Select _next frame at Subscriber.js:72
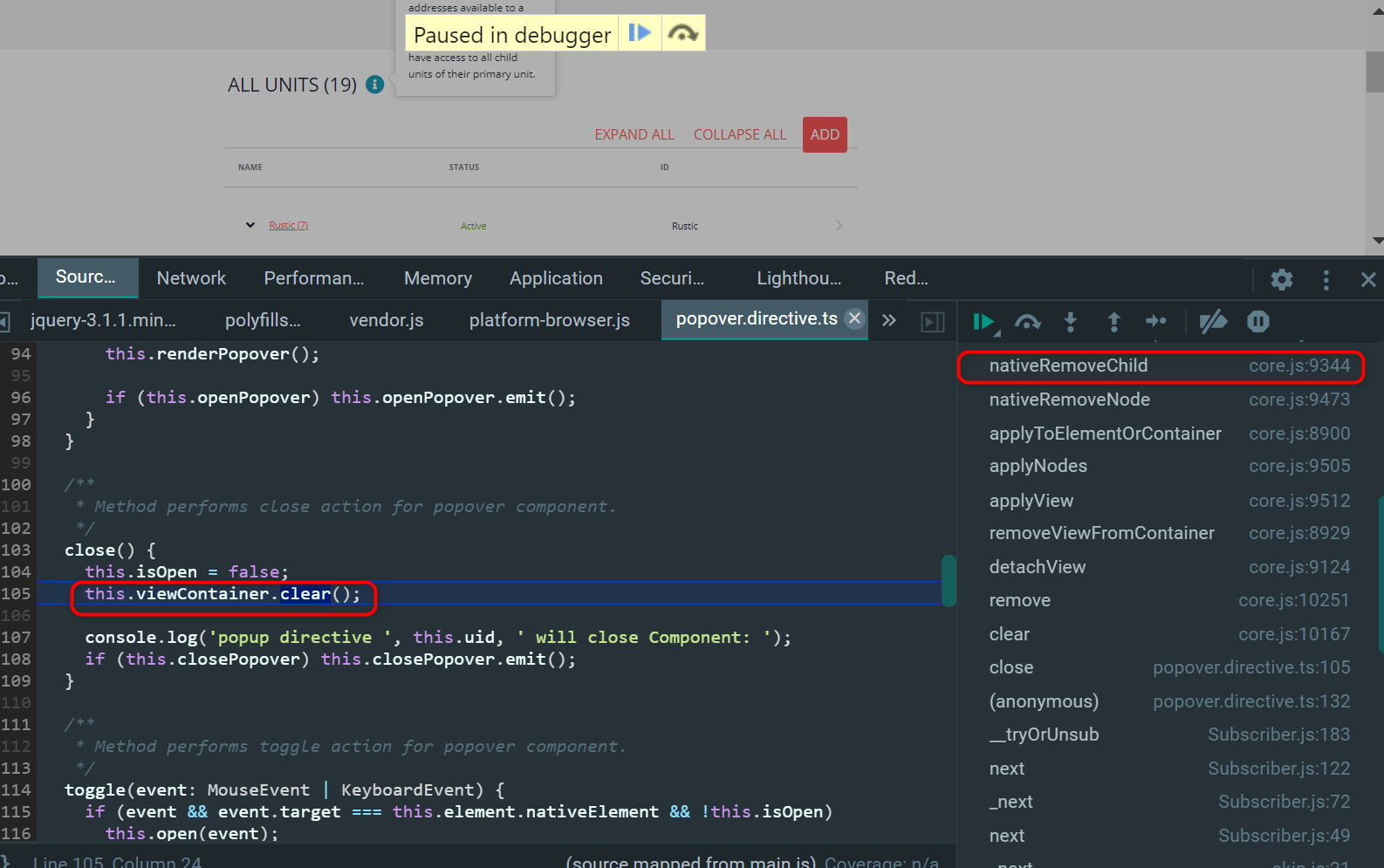 click(1168, 802)
